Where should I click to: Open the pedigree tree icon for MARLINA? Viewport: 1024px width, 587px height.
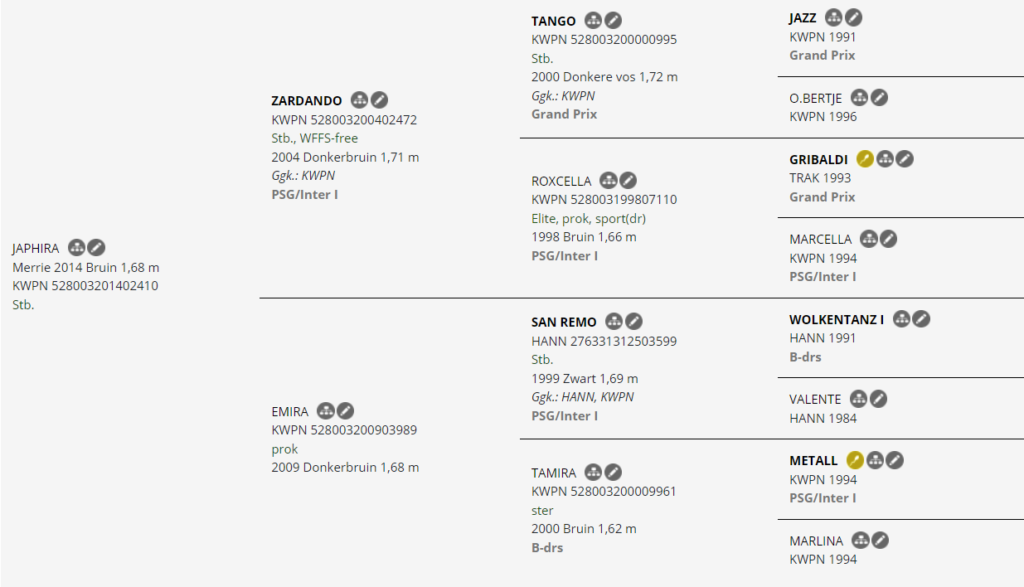click(x=860, y=541)
